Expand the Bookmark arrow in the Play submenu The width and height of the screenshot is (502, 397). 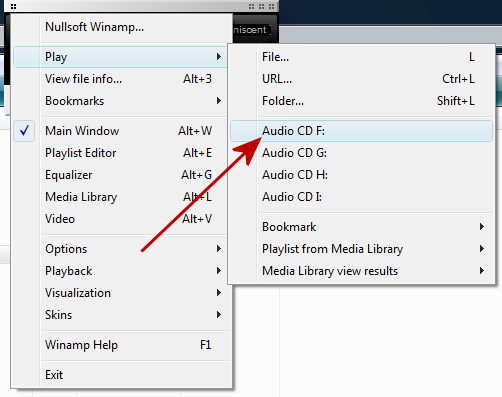click(x=482, y=227)
